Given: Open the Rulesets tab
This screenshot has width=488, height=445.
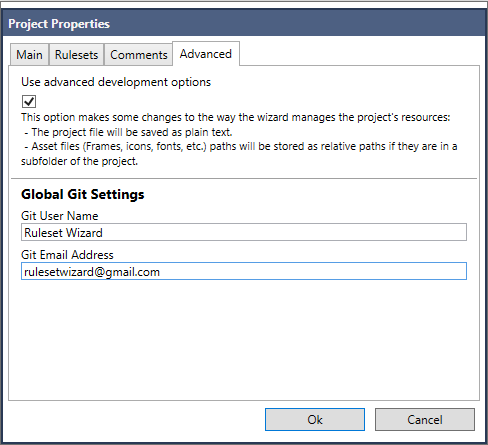Looking at the screenshot, I should [76, 54].
